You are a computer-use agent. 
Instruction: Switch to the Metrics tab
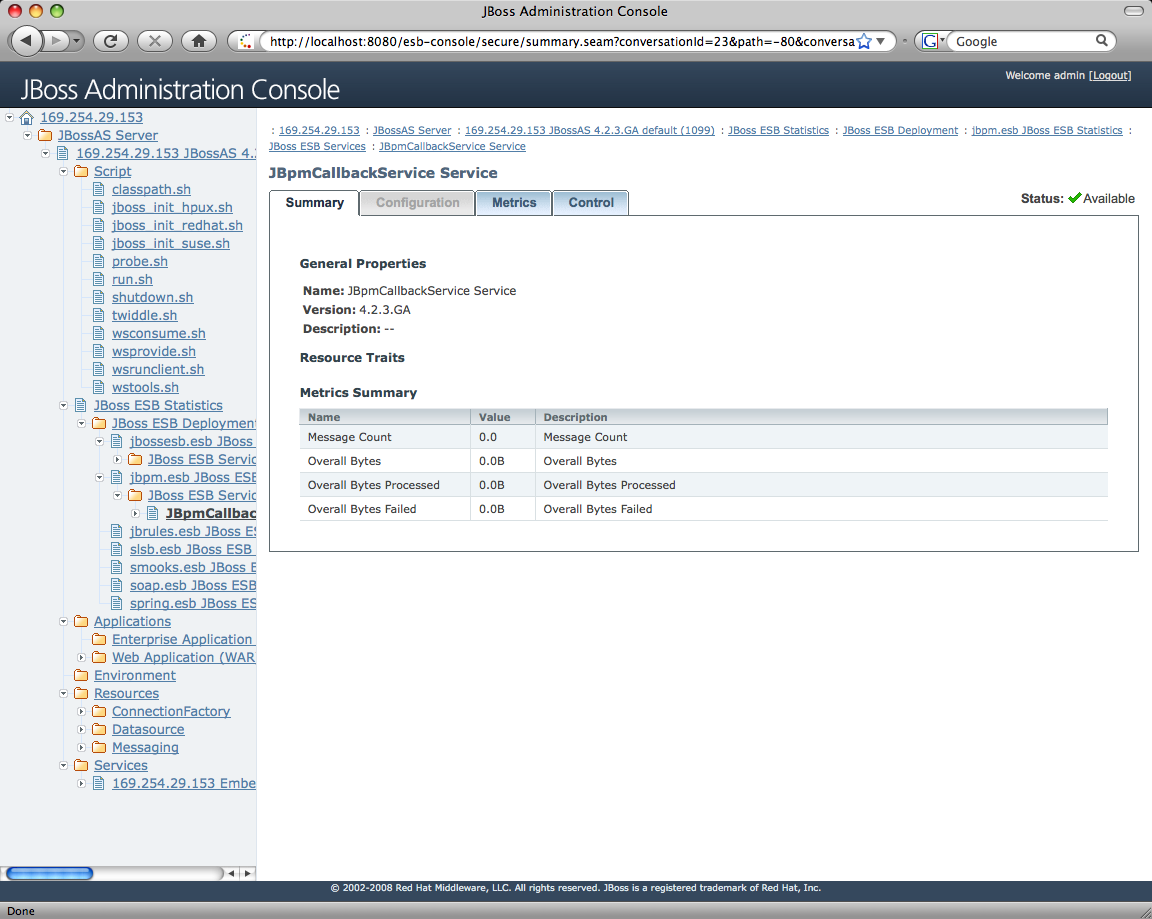[x=514, y=203]
